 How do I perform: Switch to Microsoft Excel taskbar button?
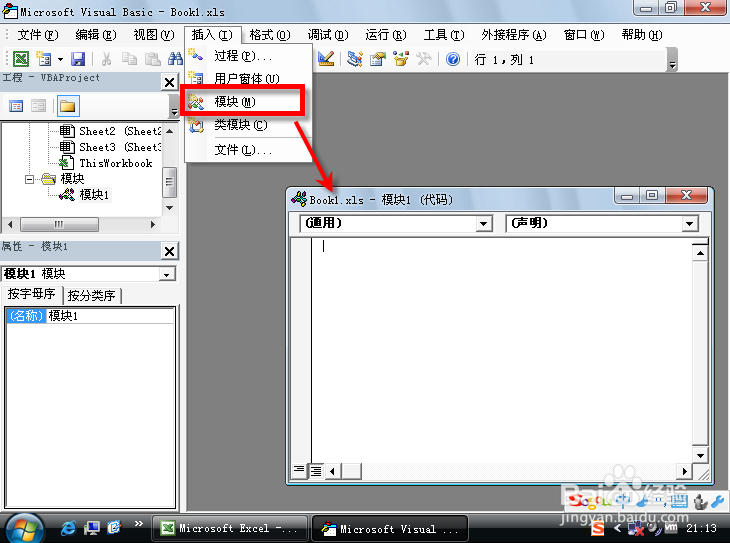click(x=230, y=529)
